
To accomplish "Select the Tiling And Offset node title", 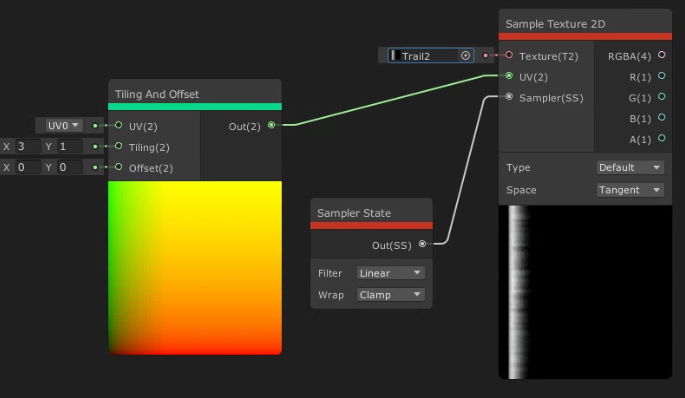I will tap(157, 94).
